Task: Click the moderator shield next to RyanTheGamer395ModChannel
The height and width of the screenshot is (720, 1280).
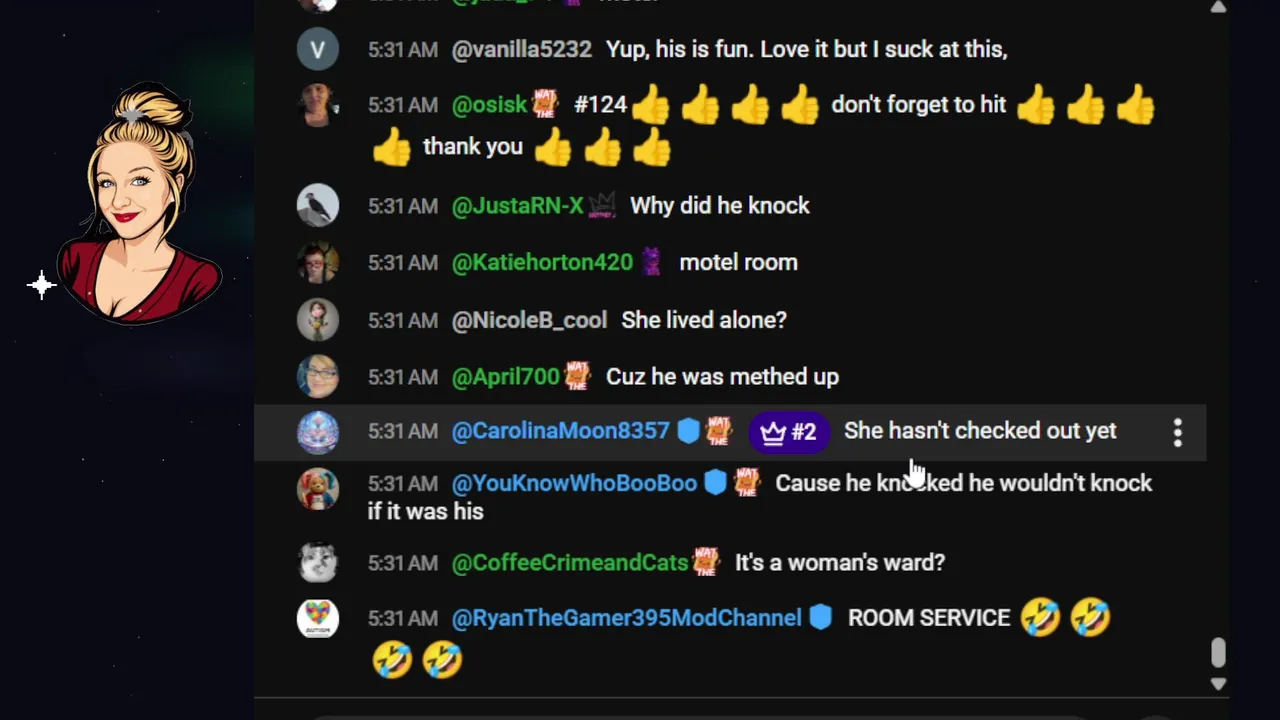Action: (x=820, y=618)
